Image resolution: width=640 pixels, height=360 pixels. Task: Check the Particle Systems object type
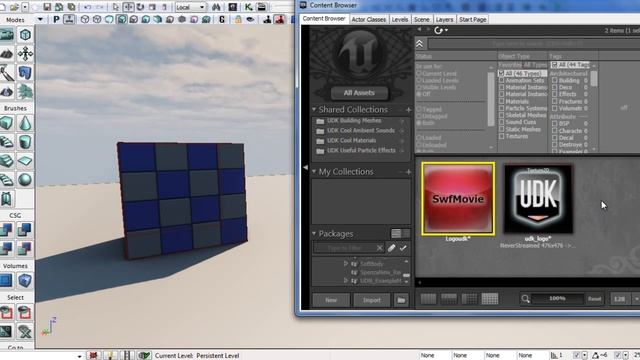point(501,108)
